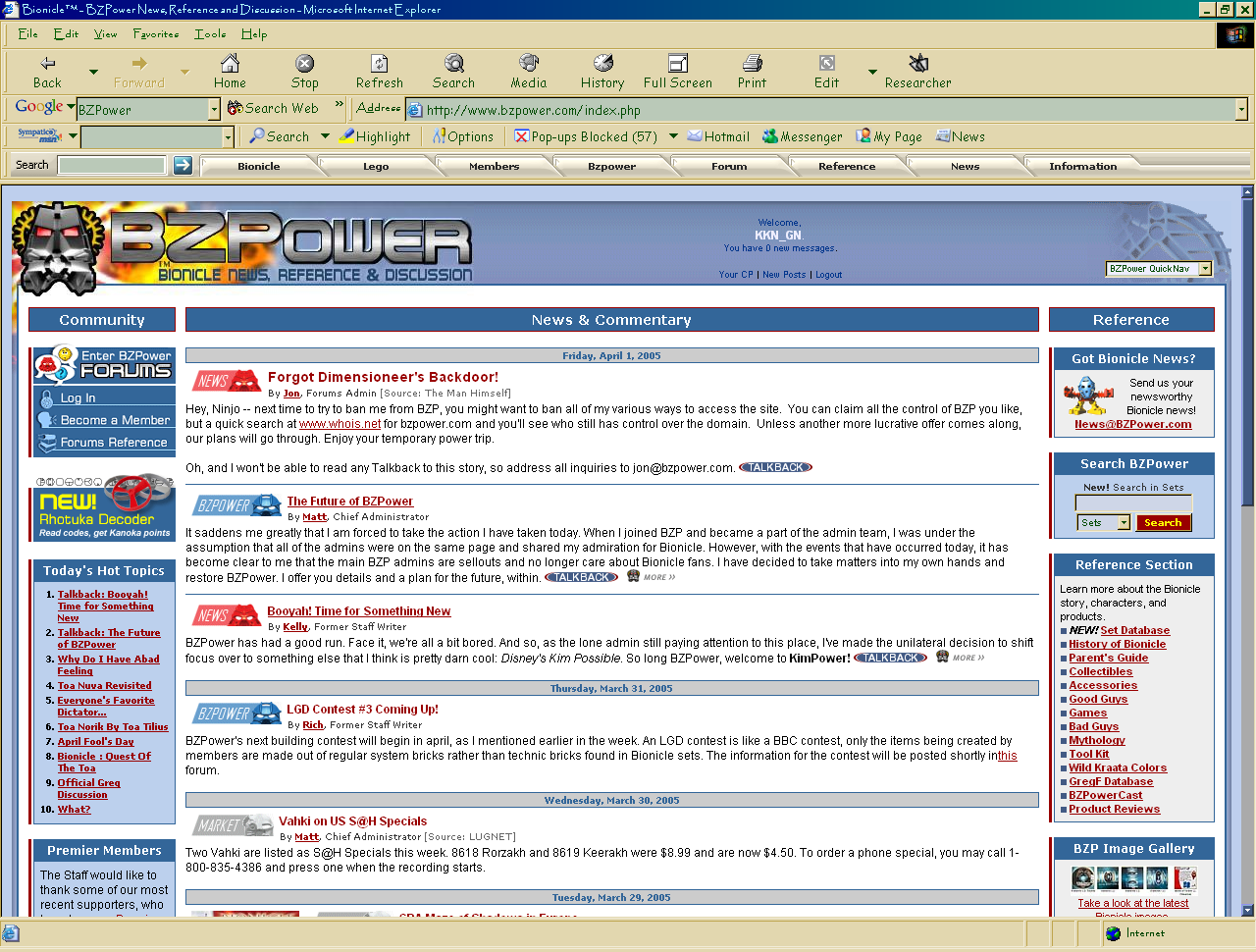Open MSN toolbar Options
This screenshot has height=952, width=1256.
463,136
